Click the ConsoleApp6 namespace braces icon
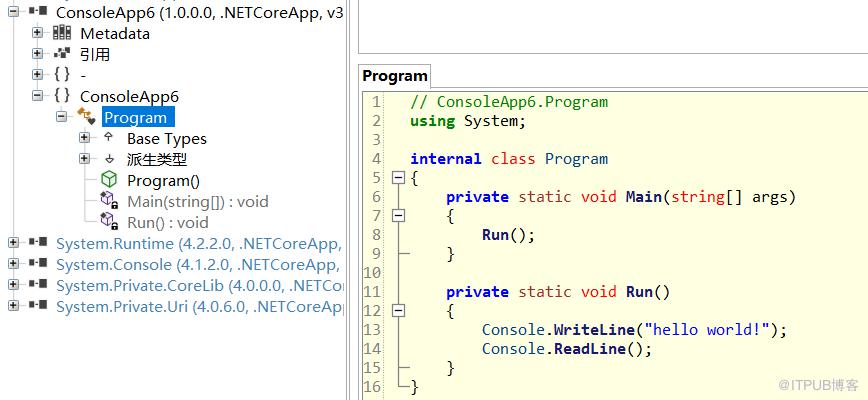The image size is (868, 400). (62, 96)
